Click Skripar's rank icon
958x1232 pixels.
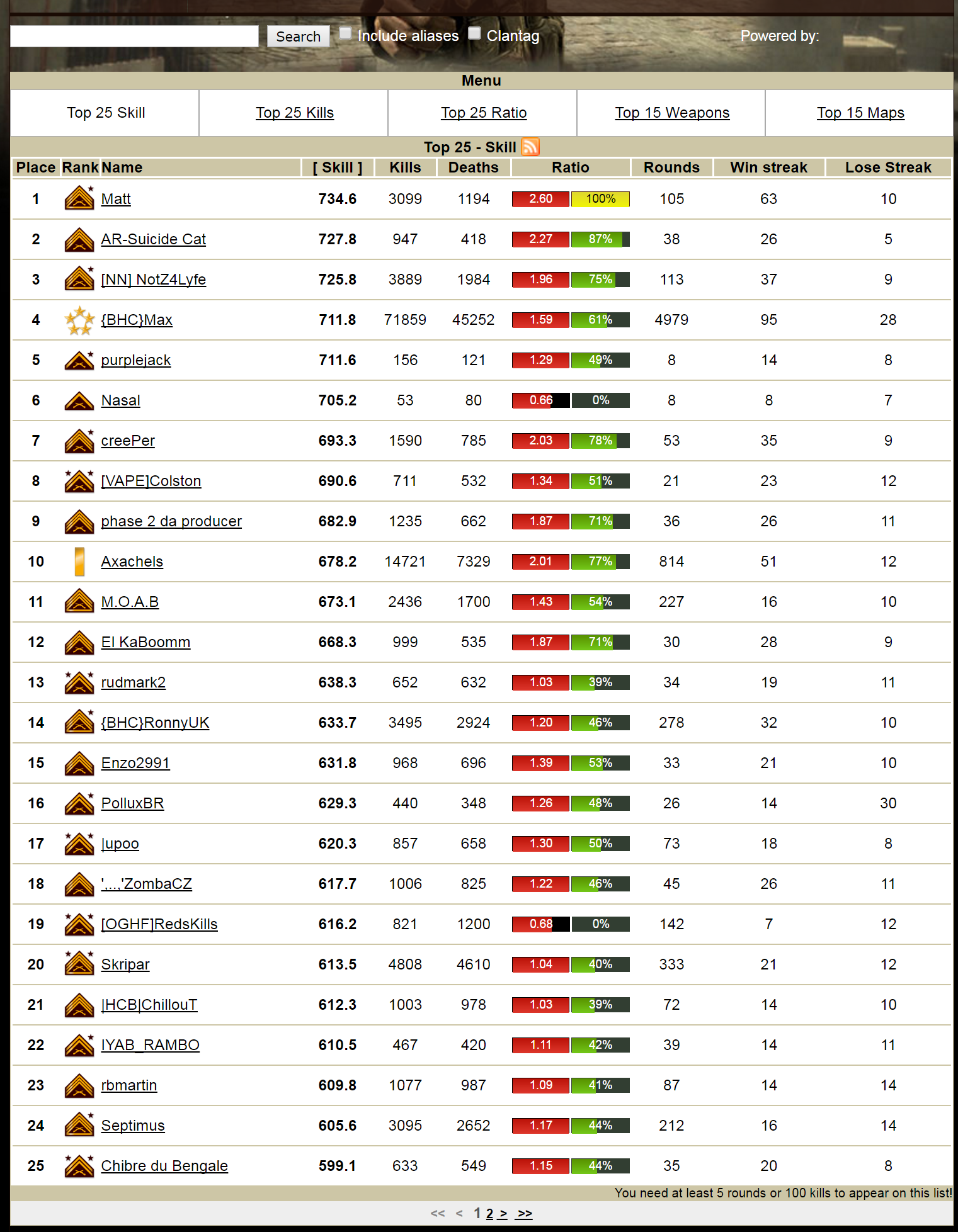79,964
